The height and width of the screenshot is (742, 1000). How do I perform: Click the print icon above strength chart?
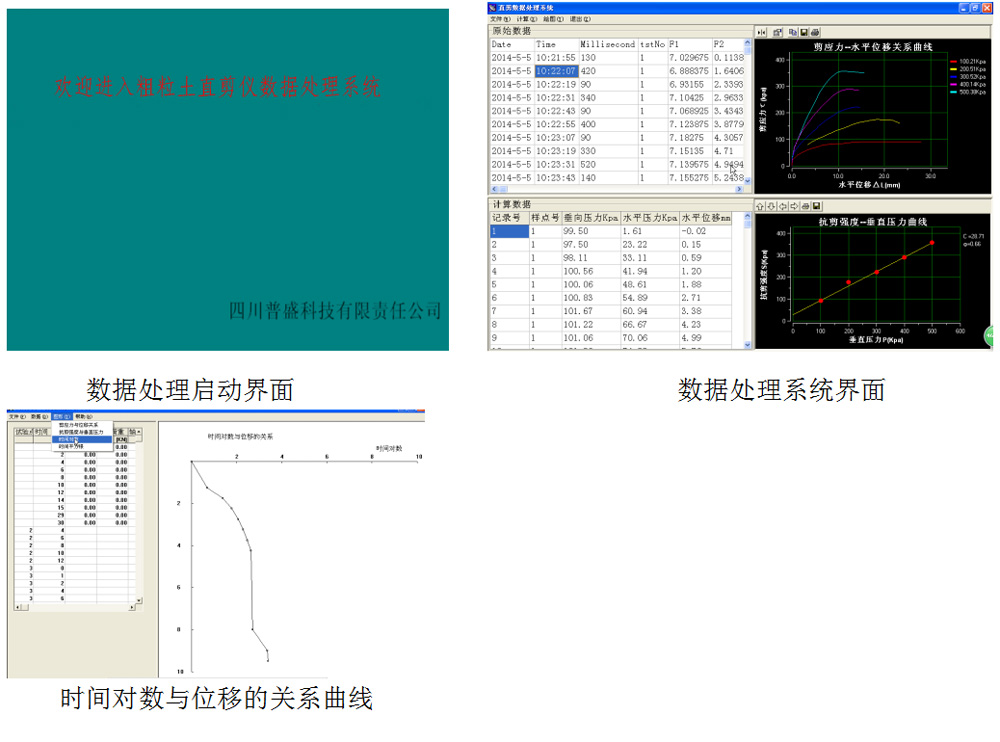pyautogui.click(x=805, y=206)
